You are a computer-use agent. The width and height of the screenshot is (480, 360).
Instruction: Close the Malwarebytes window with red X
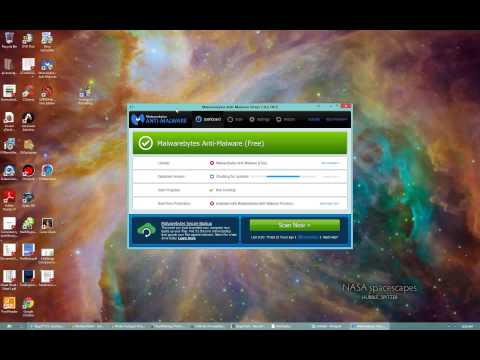[x=346, y=106]
